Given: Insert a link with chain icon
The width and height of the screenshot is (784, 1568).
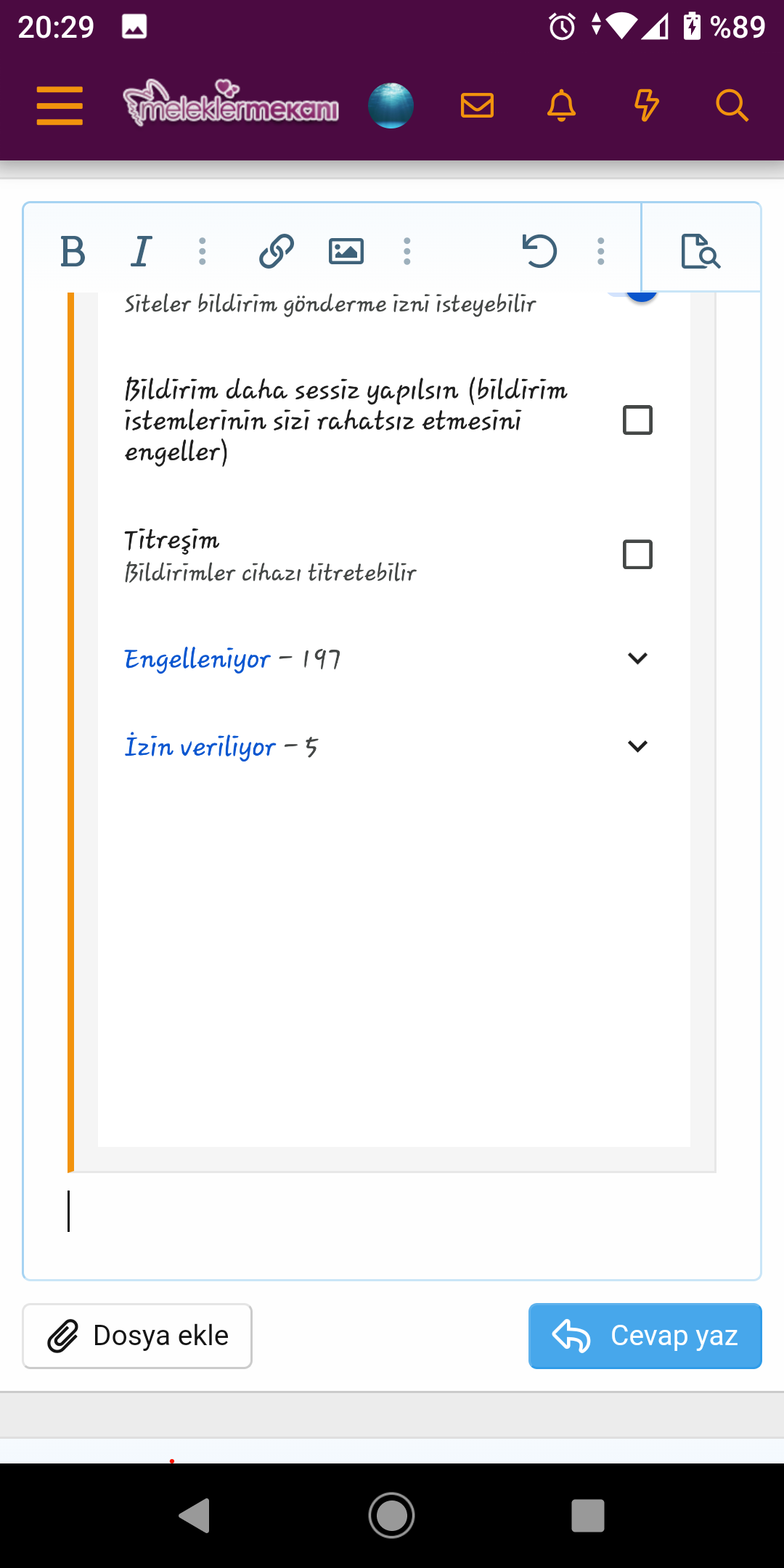Looking at the screenshot, I should point(277,252).
